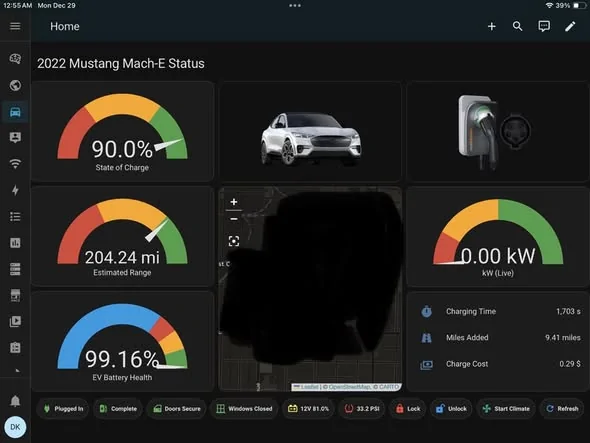
Task: Open the search magnifier icon
Action: click(x=518, y=26)
